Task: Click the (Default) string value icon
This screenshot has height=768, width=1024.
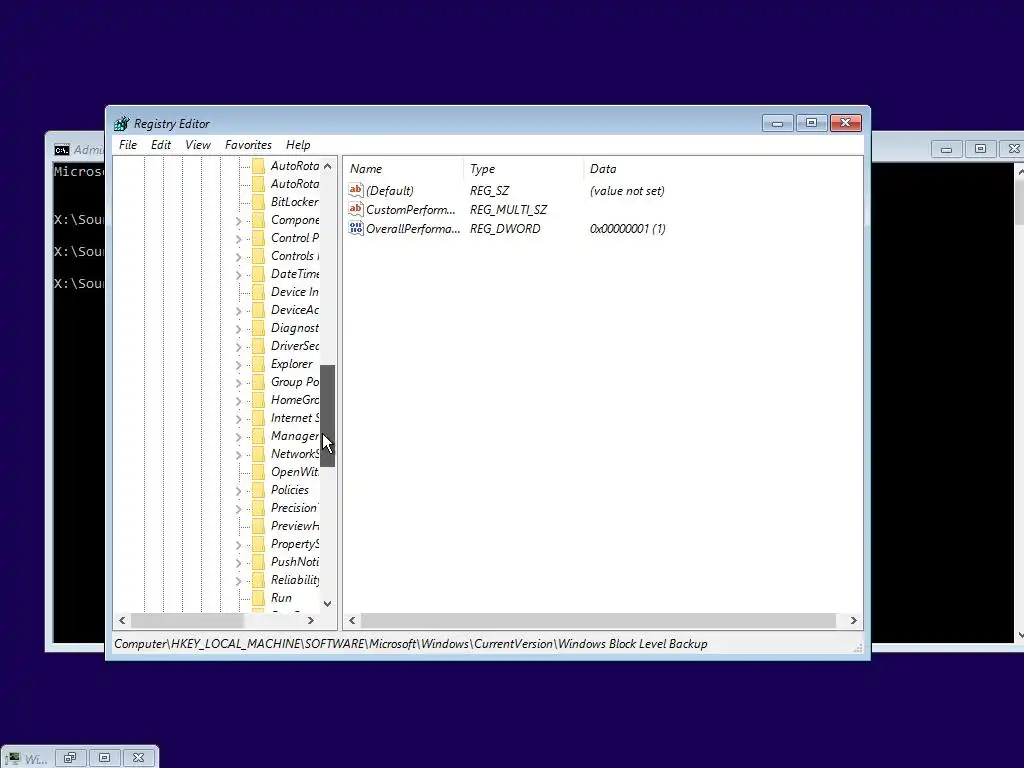Action: point(356,190)
